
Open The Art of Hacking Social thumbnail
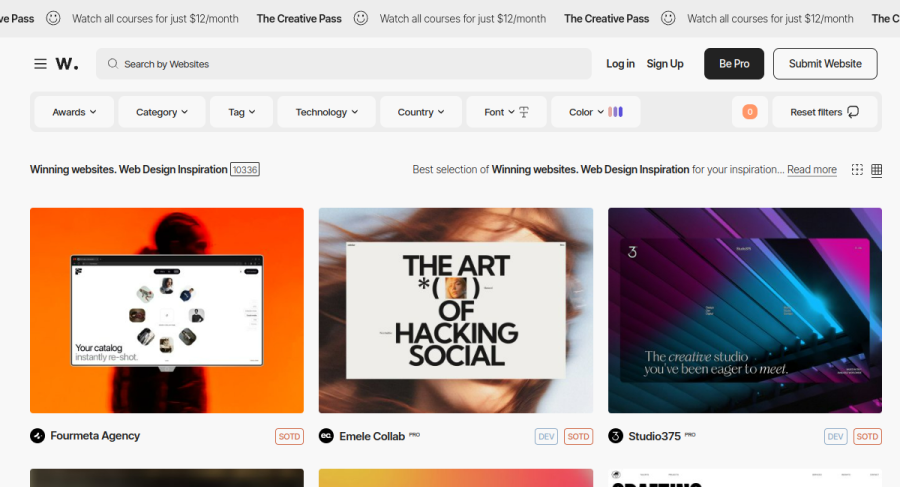tap(456, 310)
